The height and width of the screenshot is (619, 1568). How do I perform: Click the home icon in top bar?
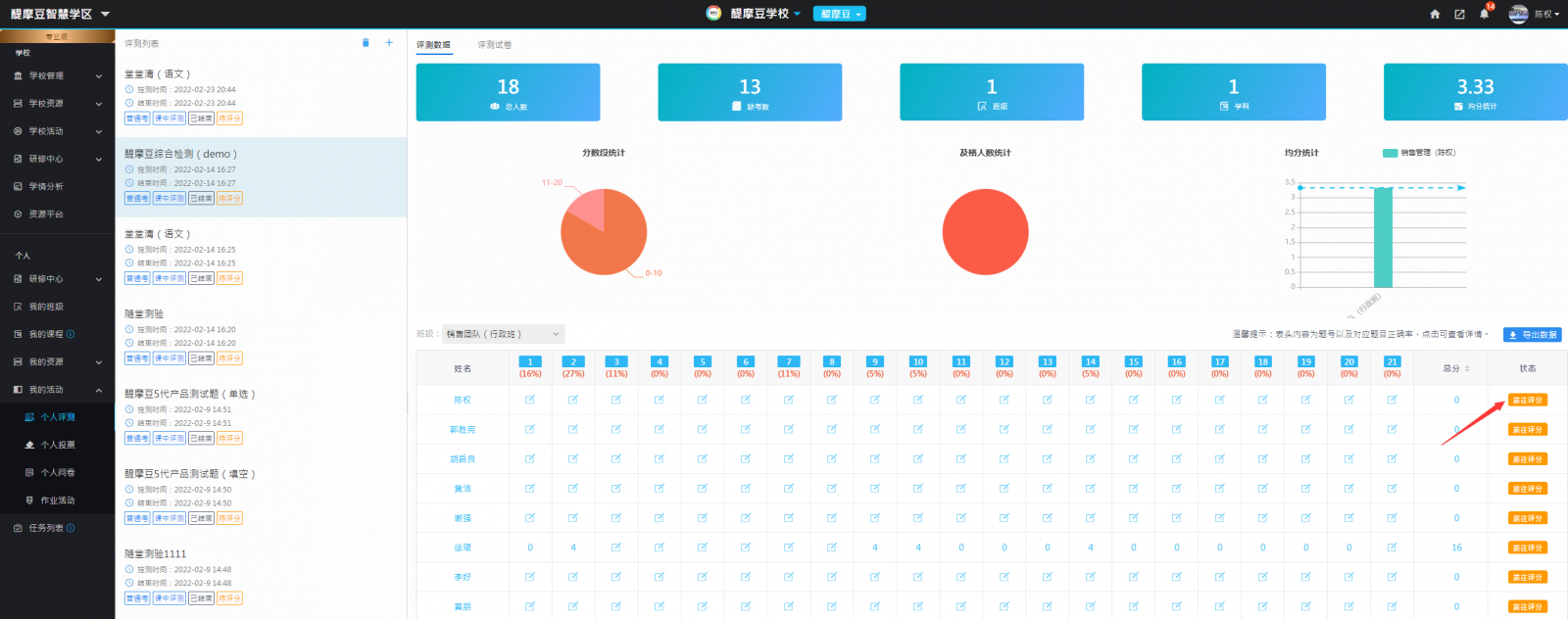click(1435, 15)
